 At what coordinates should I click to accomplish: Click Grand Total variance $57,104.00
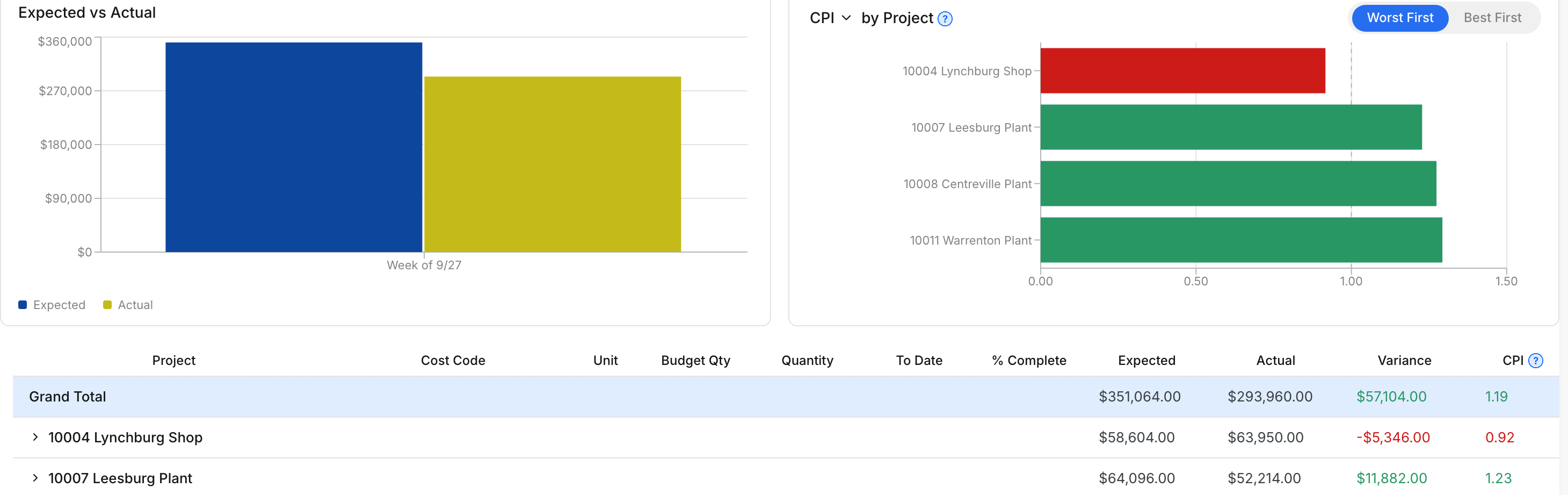tap(1391, 396)
